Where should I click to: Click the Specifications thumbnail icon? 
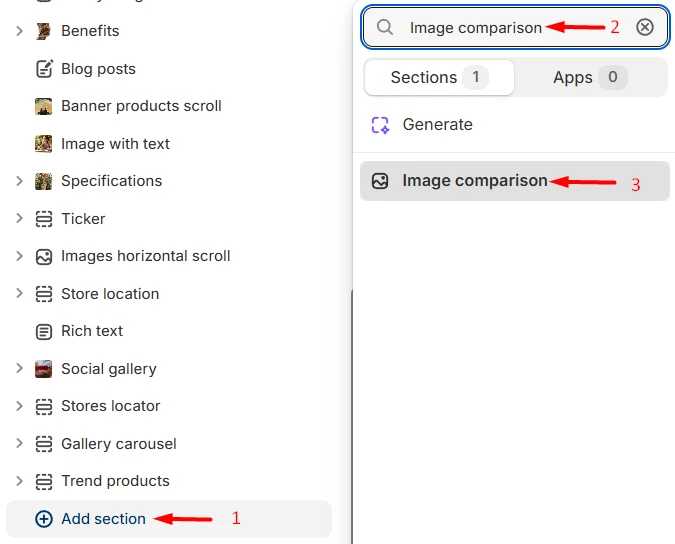(43, 181)
